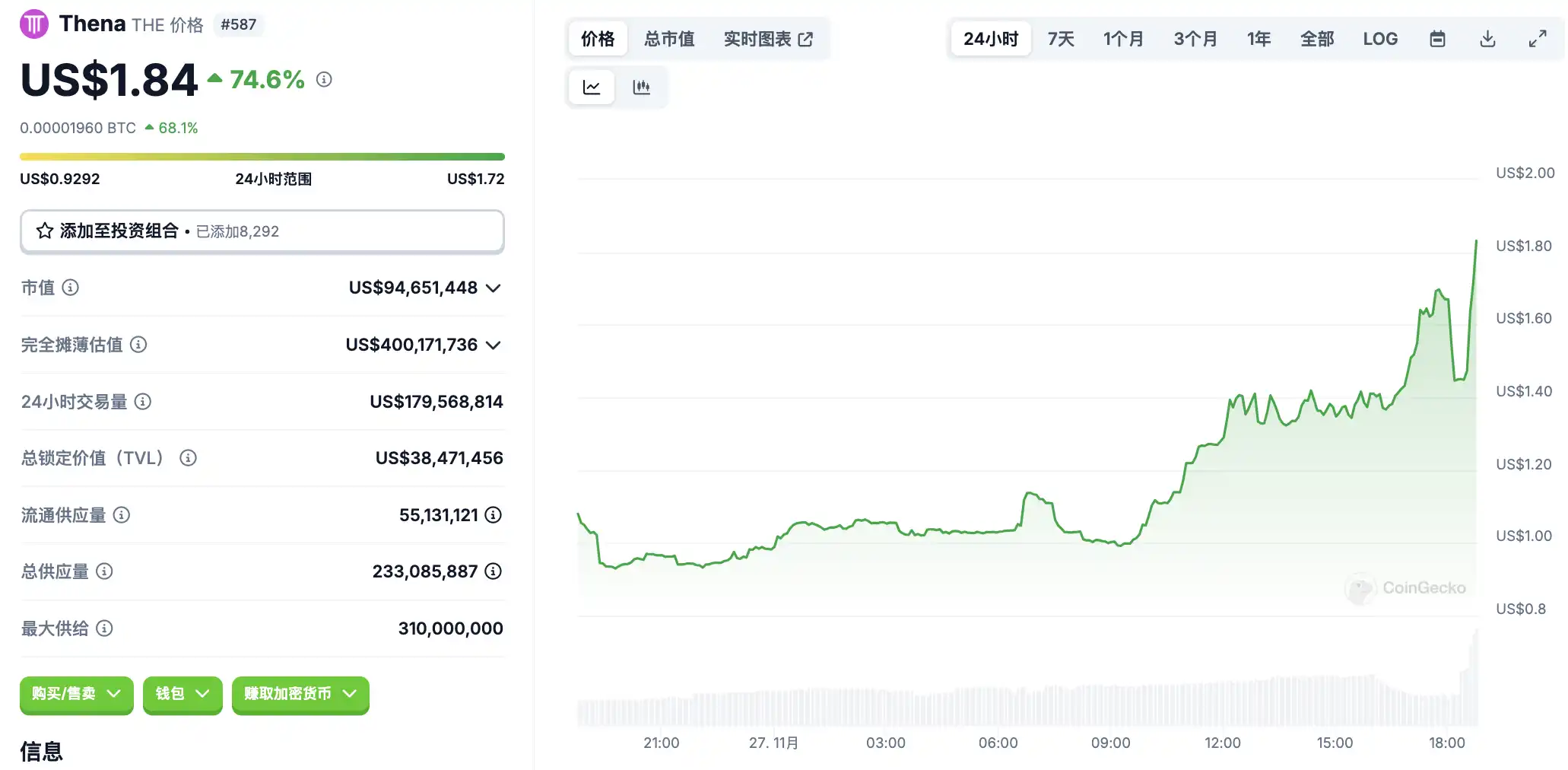
Task: Select the 1个月 time range
Action: pyautogui.click(x=1122, y=39)
